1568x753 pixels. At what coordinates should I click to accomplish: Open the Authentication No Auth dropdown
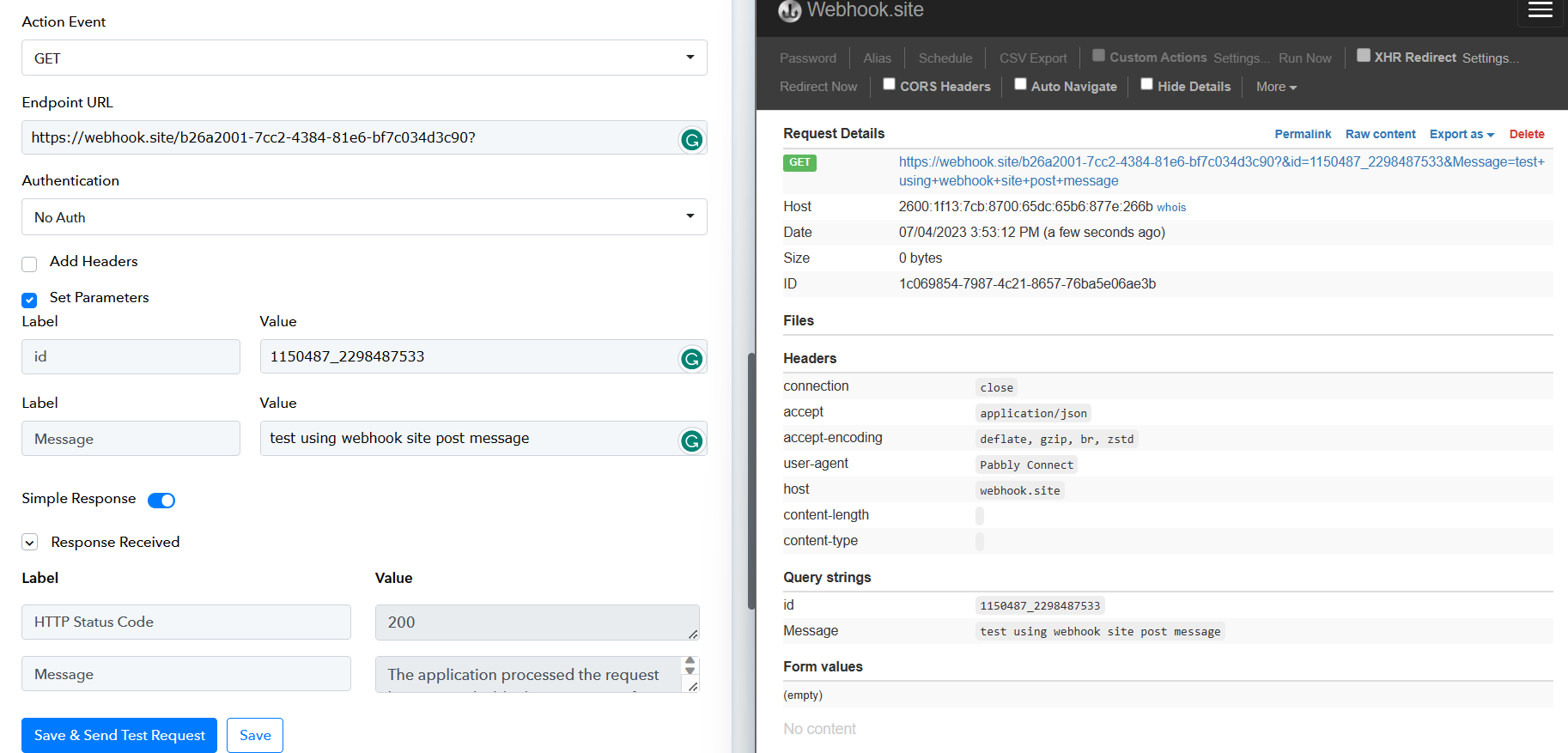pyautogui.click(x=364, y=217)
